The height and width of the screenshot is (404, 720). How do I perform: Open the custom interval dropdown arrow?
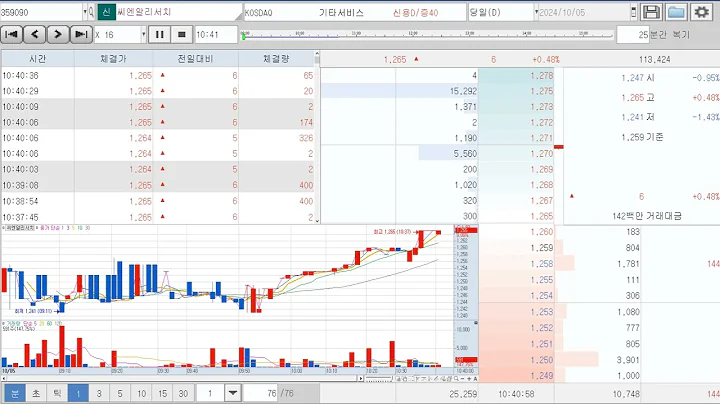(233, 393)
